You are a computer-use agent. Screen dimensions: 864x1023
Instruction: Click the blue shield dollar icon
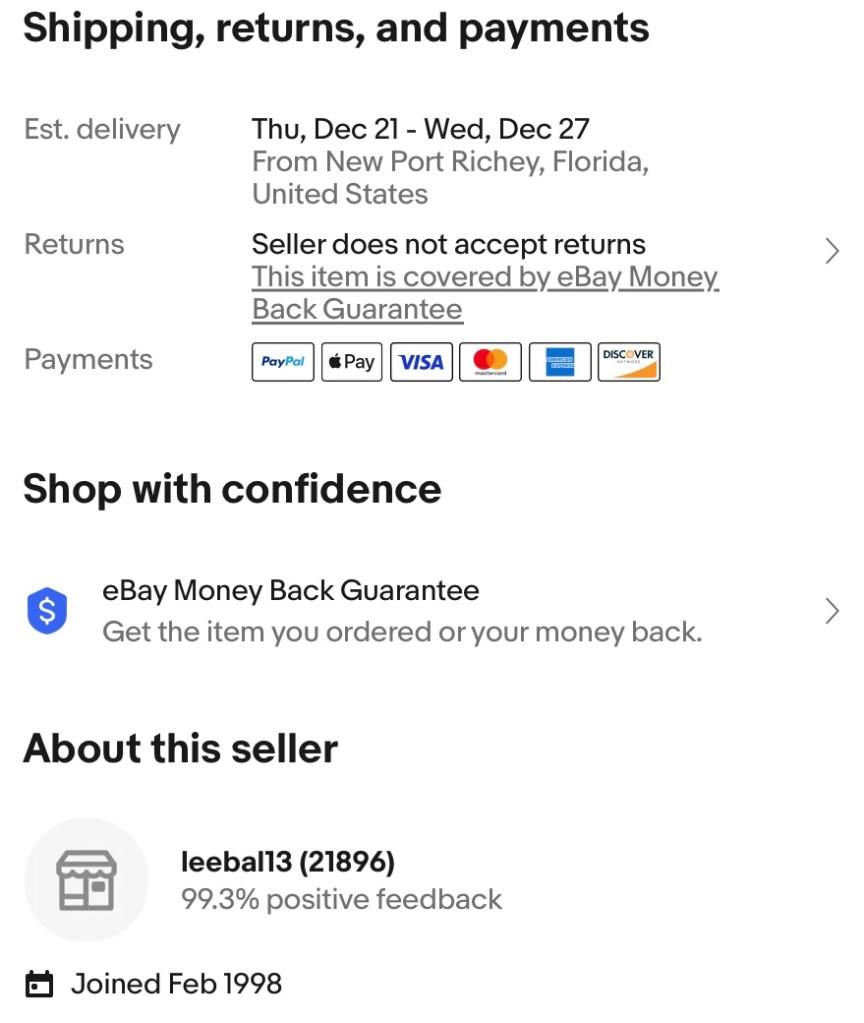coord(47,611)
